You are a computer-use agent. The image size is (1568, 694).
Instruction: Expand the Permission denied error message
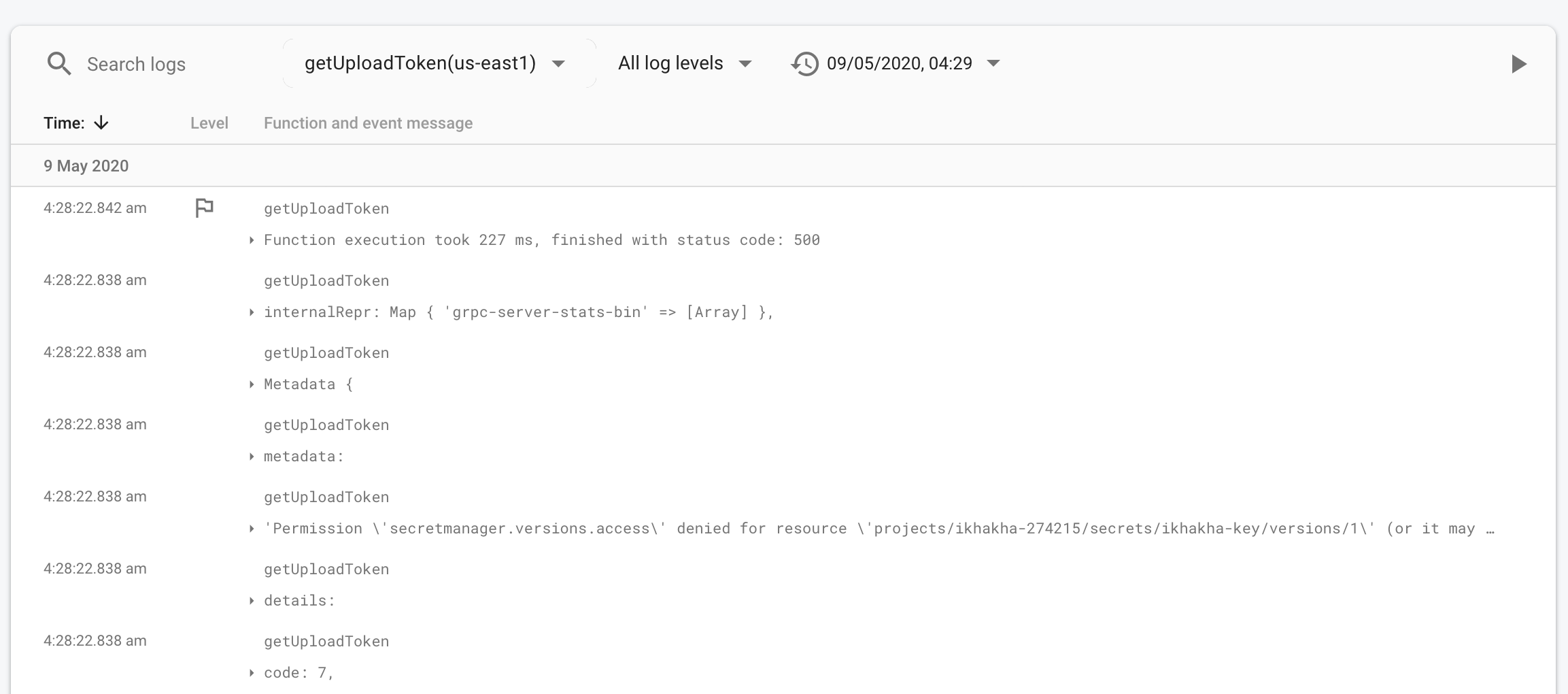coord(252,528)
